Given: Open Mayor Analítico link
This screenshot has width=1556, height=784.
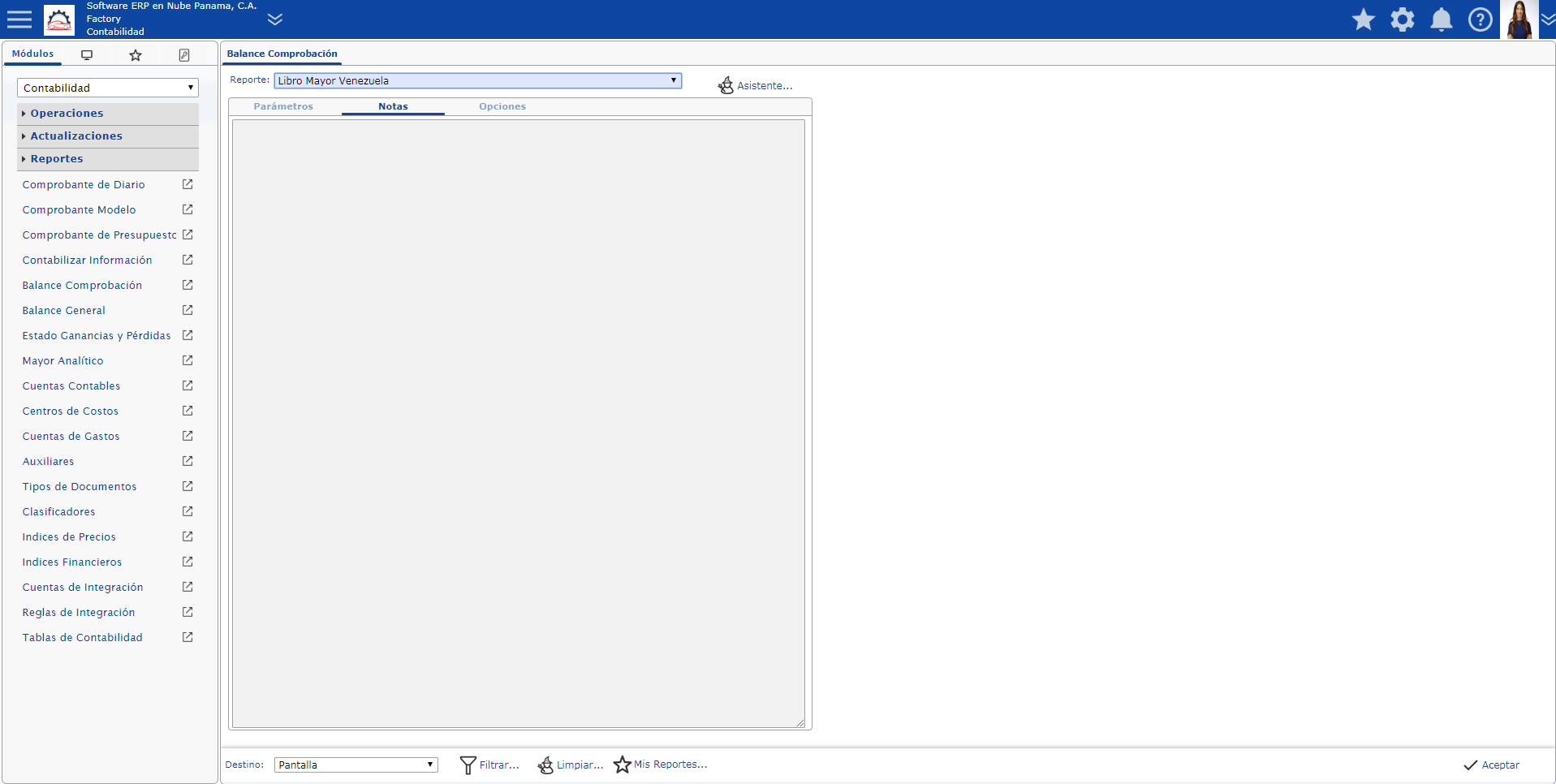Looking at the screenshot, I should click(x=62, y=361).
